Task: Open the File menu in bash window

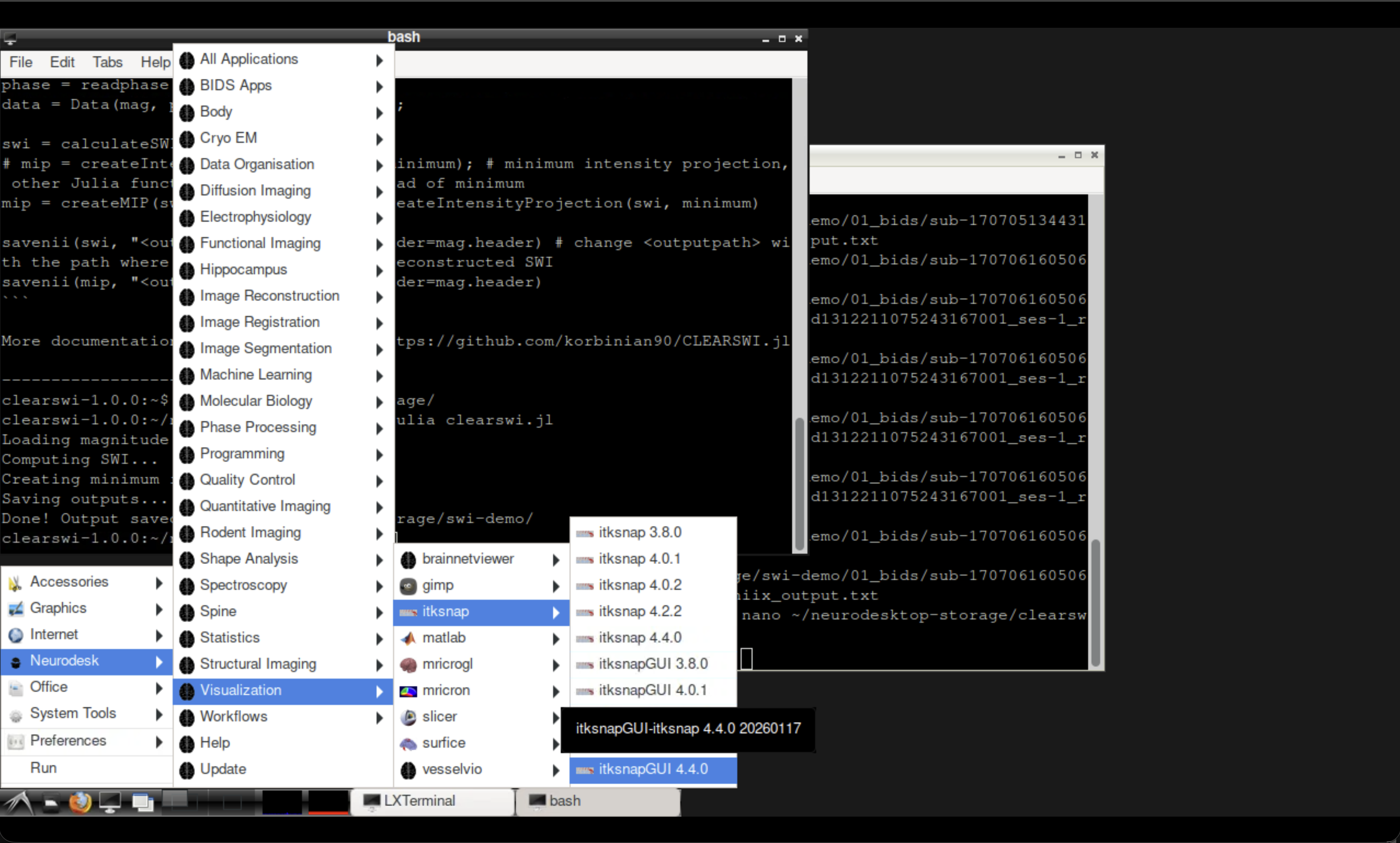Action: click(21, 62)
